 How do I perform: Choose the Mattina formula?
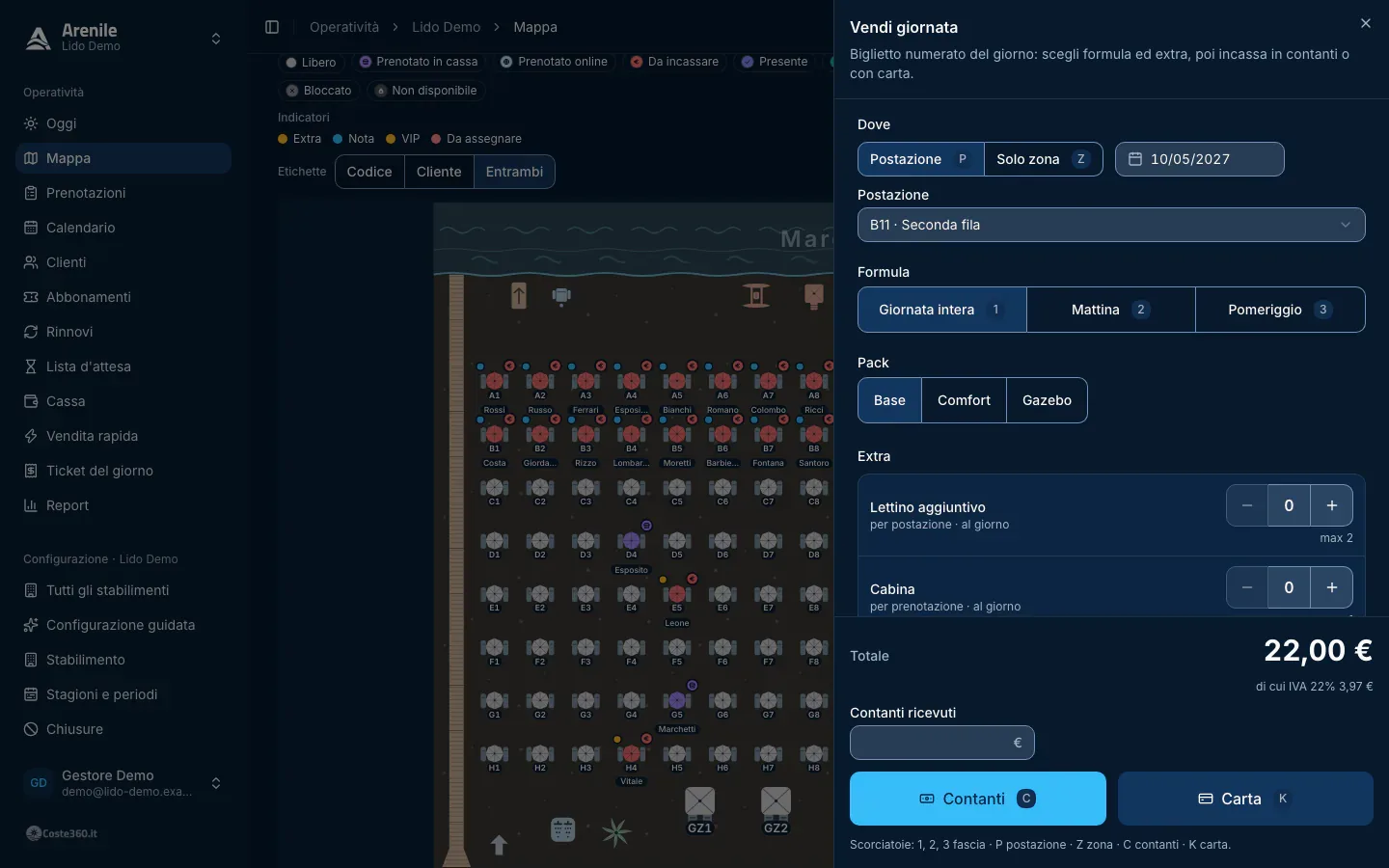pos(1111,310)
